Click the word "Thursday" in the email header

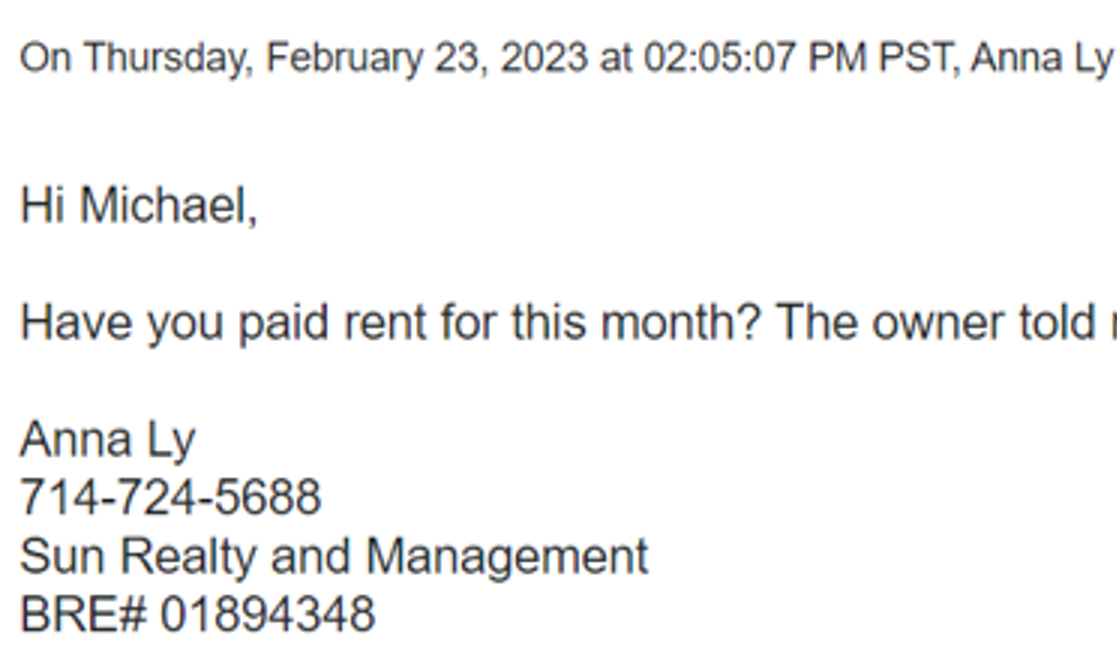point(169,59)
